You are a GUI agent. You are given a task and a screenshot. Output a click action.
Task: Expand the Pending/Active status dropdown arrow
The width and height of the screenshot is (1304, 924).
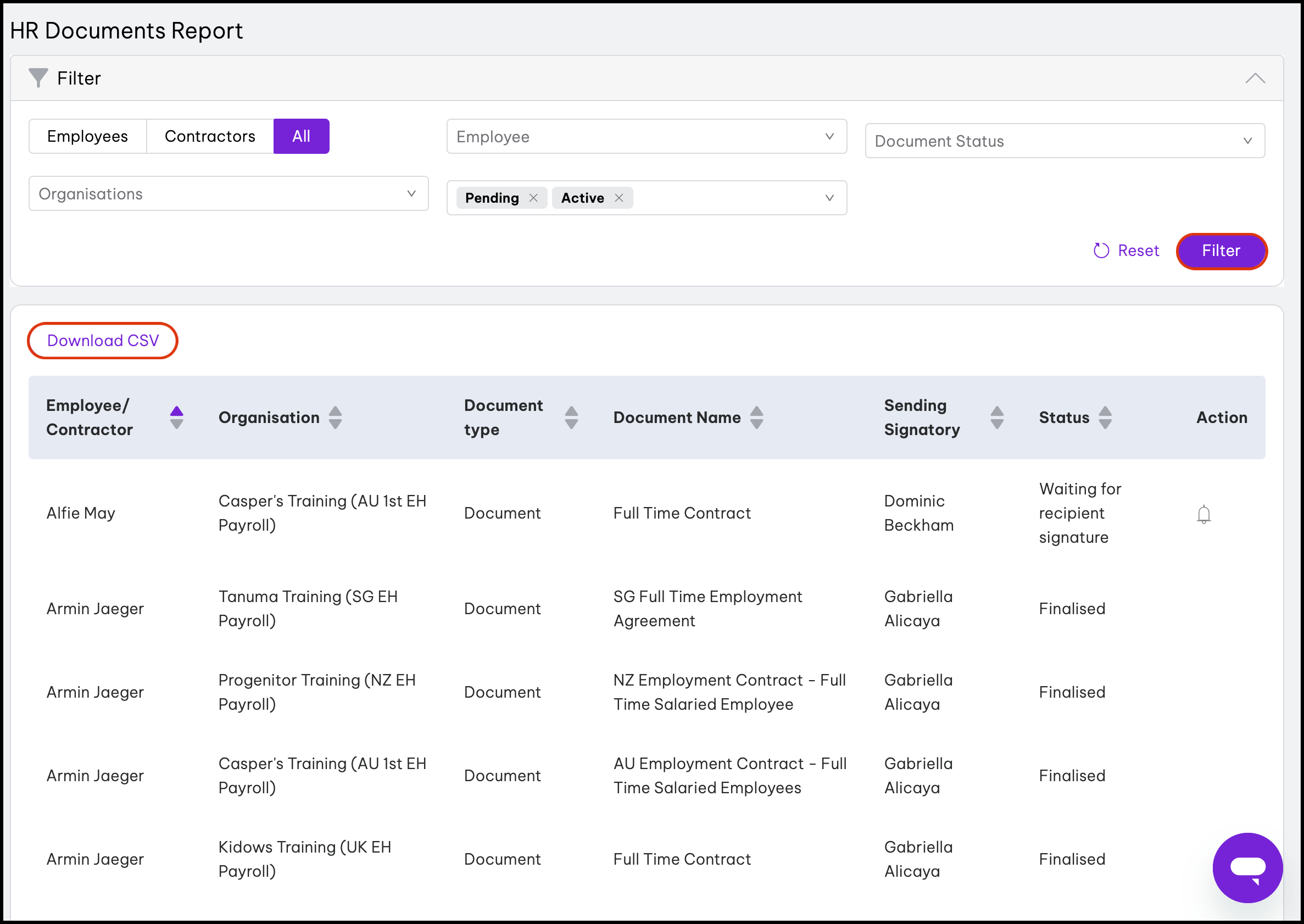[x=829, y=198]
